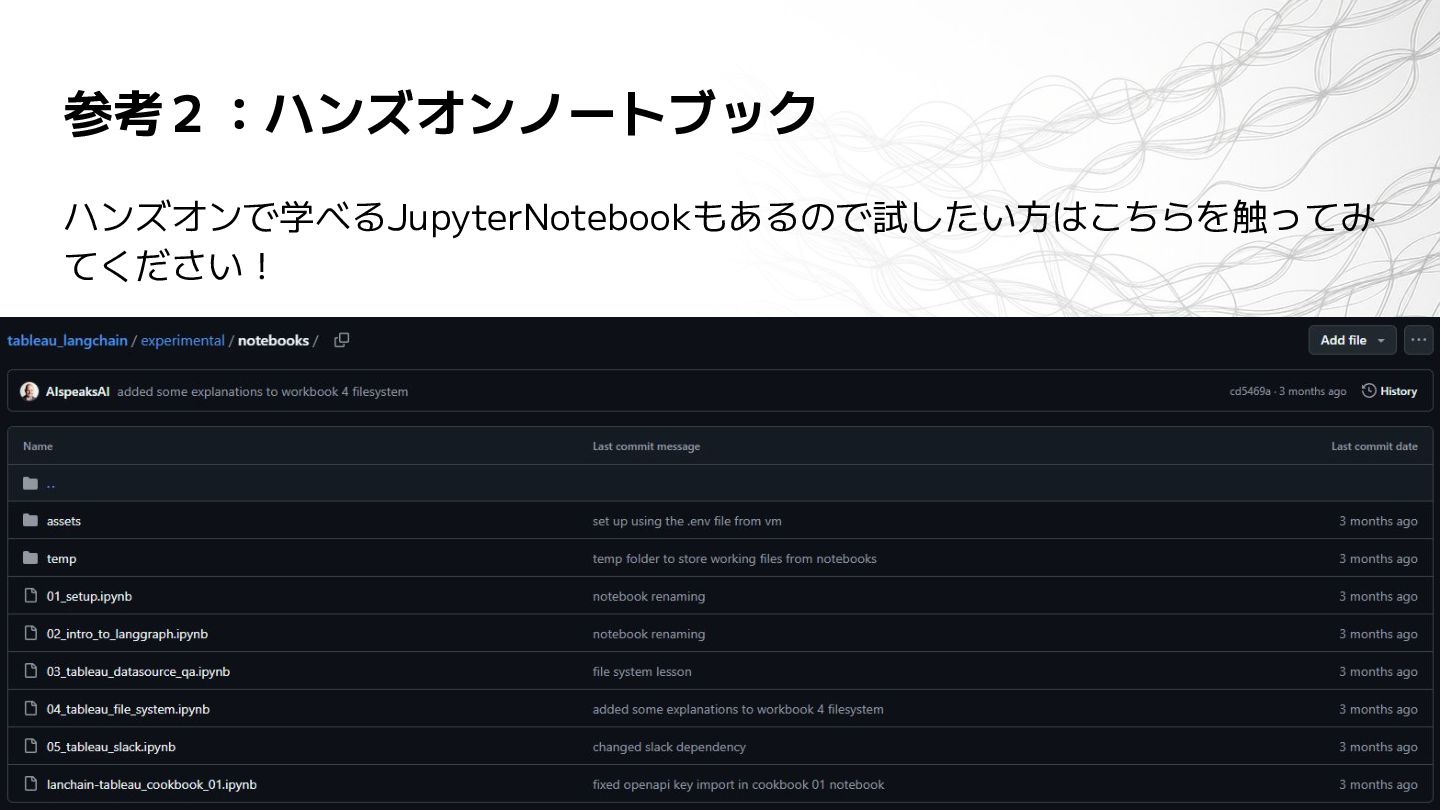Click '3 months ago' in 05_tableau_slack.ipynb row
This screenshot has width=1440, height=810.
(1378, 746)
